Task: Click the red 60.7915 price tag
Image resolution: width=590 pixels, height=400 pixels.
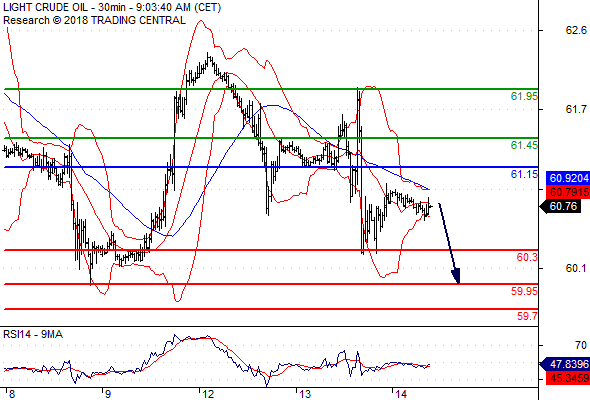Action: [567, 192]
